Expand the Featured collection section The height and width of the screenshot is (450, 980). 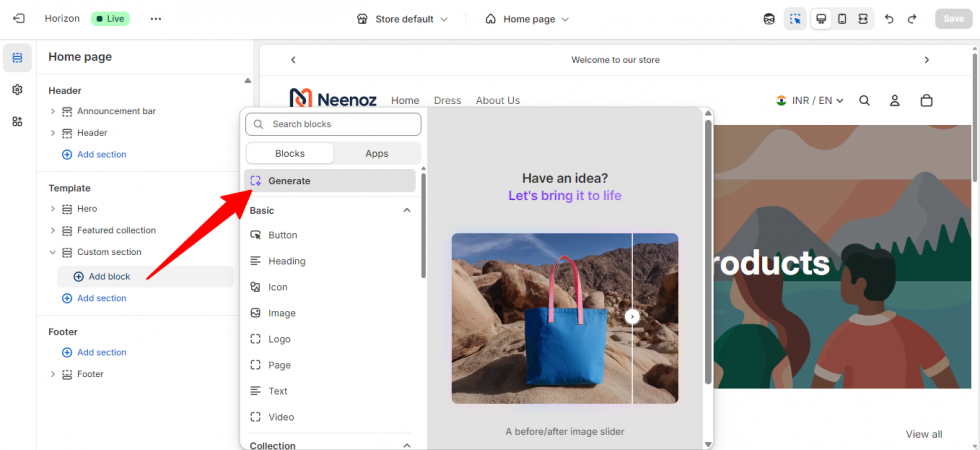53,231
